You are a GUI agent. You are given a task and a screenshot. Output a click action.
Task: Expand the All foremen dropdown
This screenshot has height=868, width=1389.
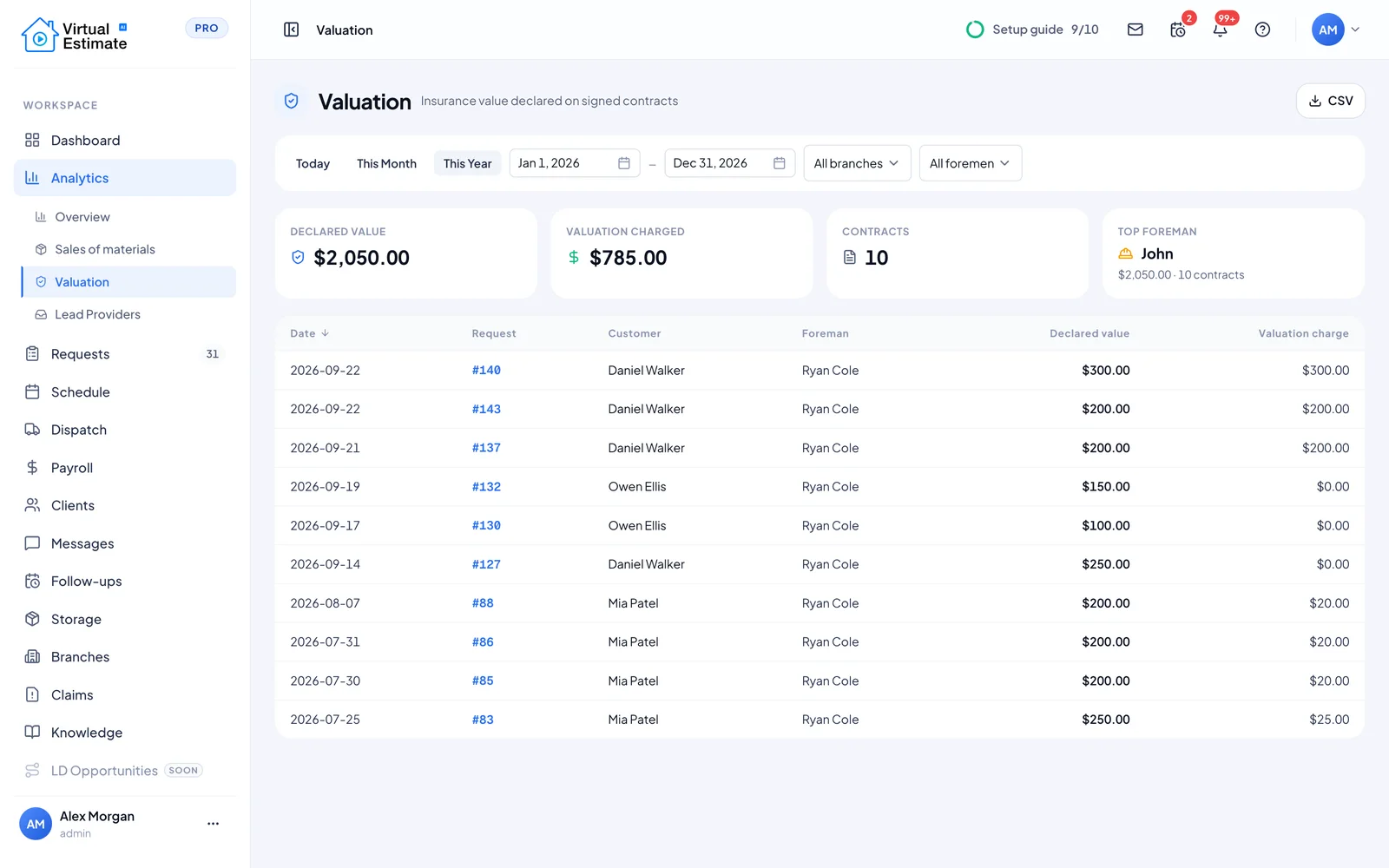970,163
